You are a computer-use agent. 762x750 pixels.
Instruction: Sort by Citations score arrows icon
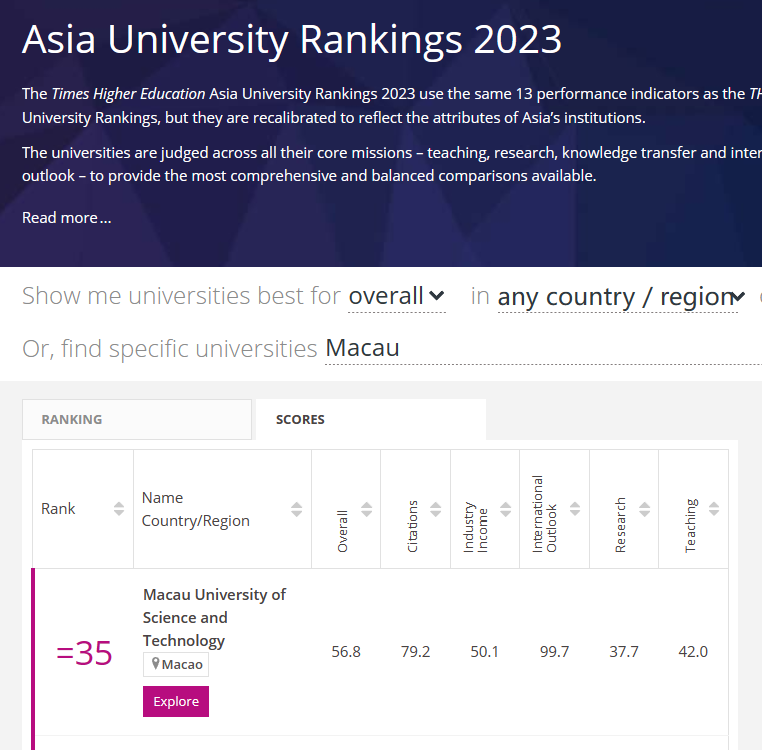tap(436, 509)
